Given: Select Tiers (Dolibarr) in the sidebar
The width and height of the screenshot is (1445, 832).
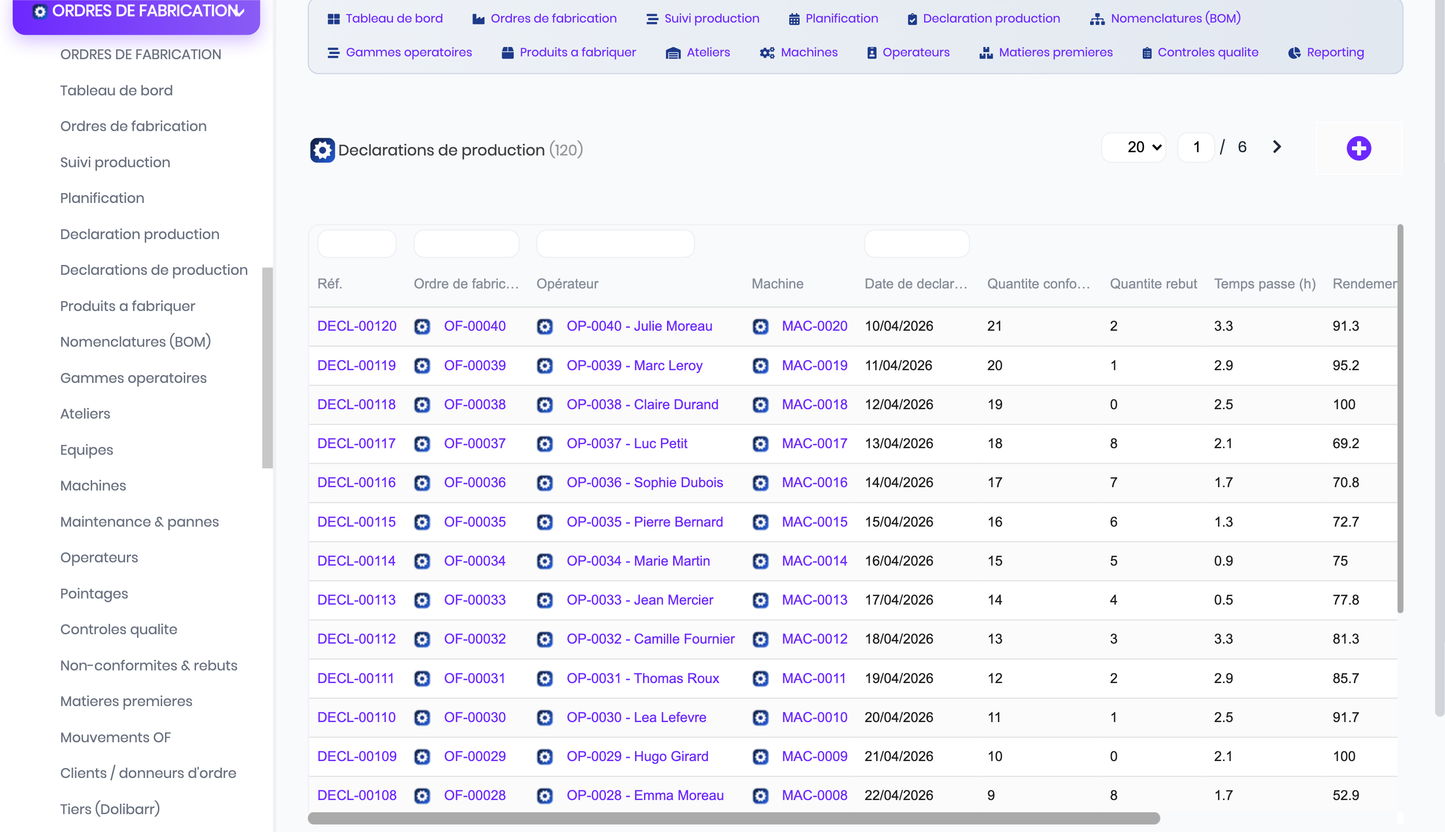Looking at the screenshot, I should [x=110, y=809].
